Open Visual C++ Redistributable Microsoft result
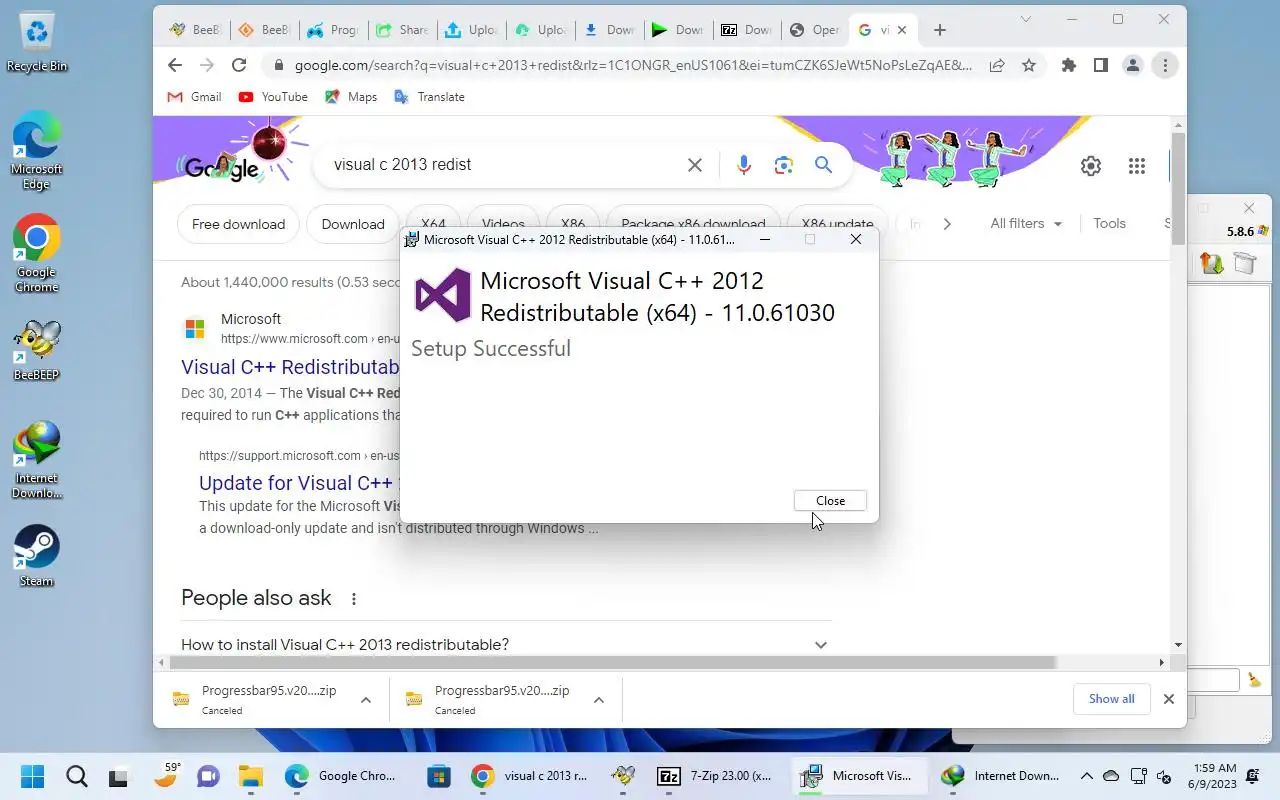1280x800 pixels. coord(290,367)
